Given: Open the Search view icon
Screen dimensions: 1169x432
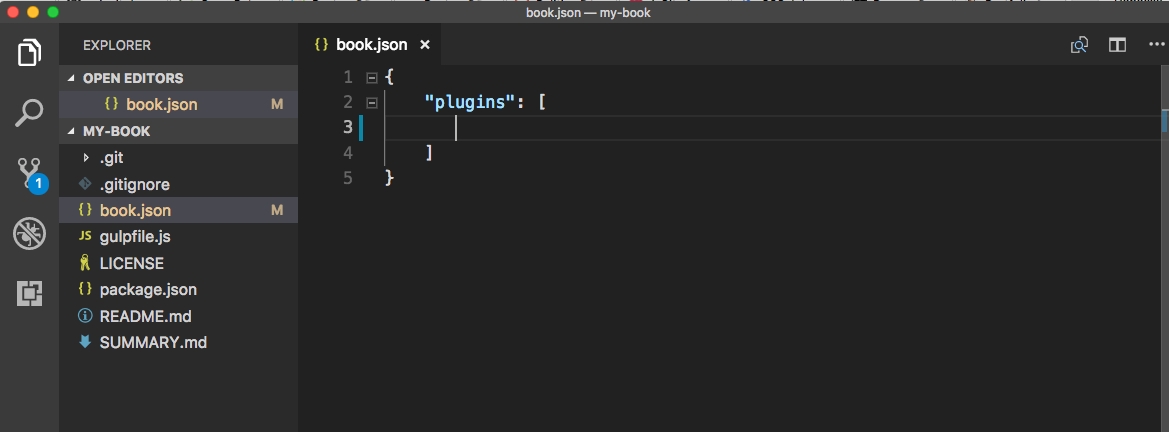Looking at the screenshot, I should (30, 113).
